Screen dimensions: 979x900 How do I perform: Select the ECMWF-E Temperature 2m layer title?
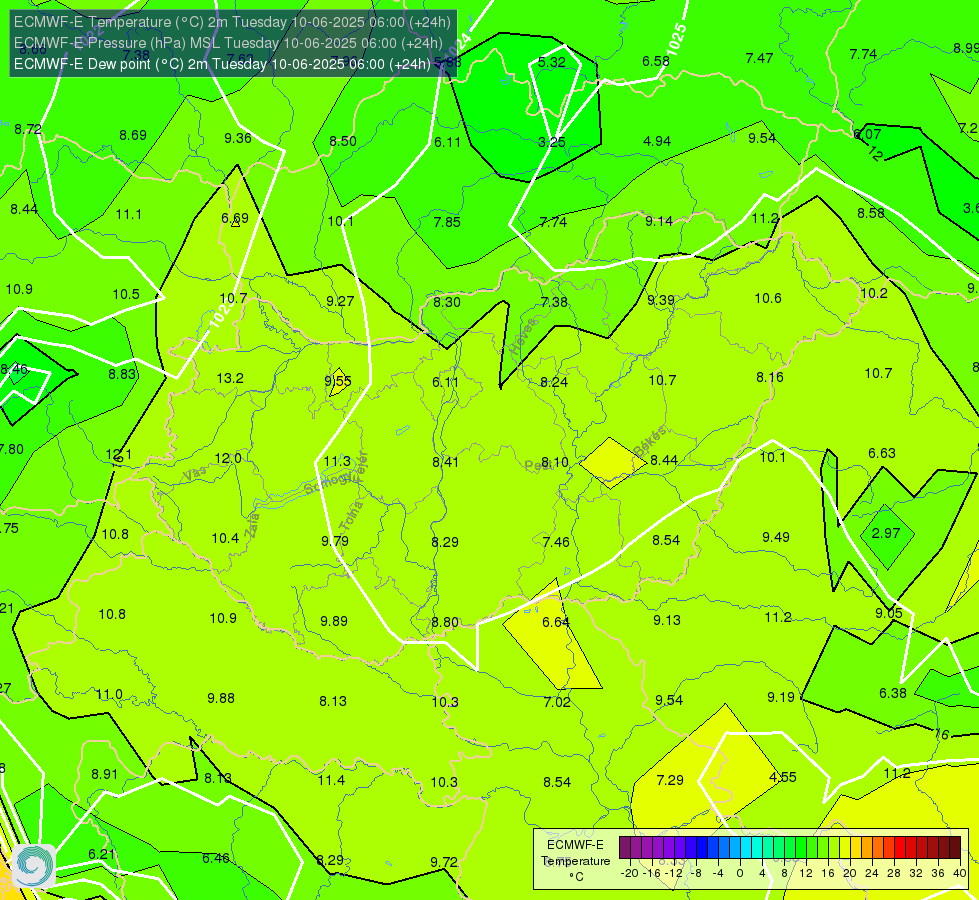[x=232, y=22]
